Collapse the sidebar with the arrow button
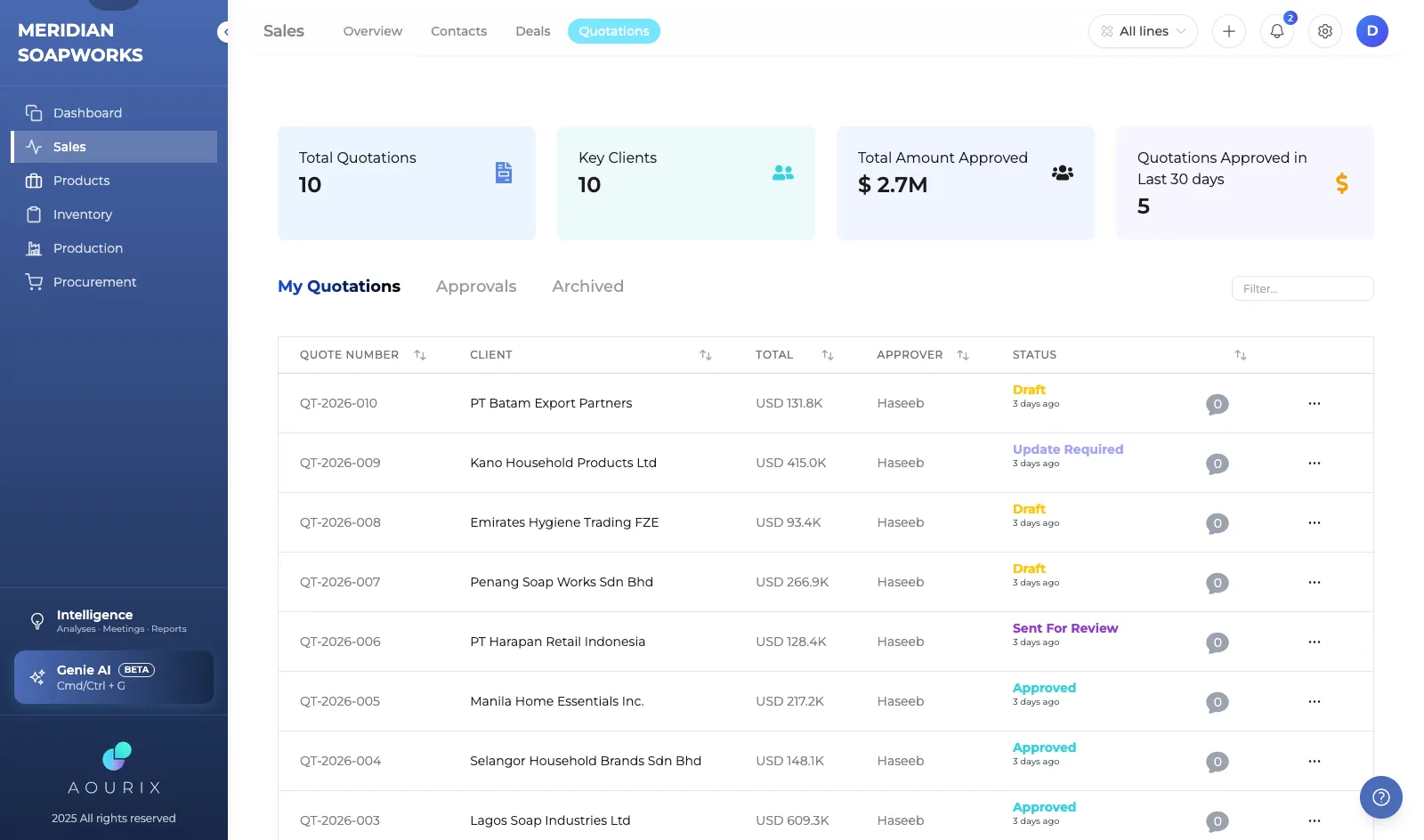 (225, 32)
